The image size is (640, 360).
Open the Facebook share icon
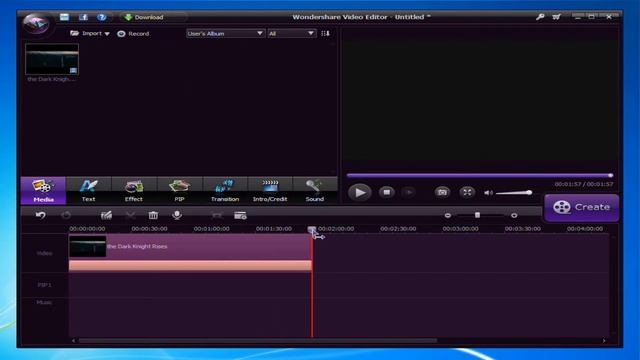click(83, 17)
